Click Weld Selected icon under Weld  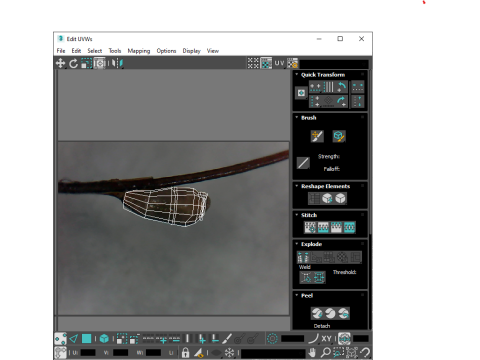click(319, 277)
